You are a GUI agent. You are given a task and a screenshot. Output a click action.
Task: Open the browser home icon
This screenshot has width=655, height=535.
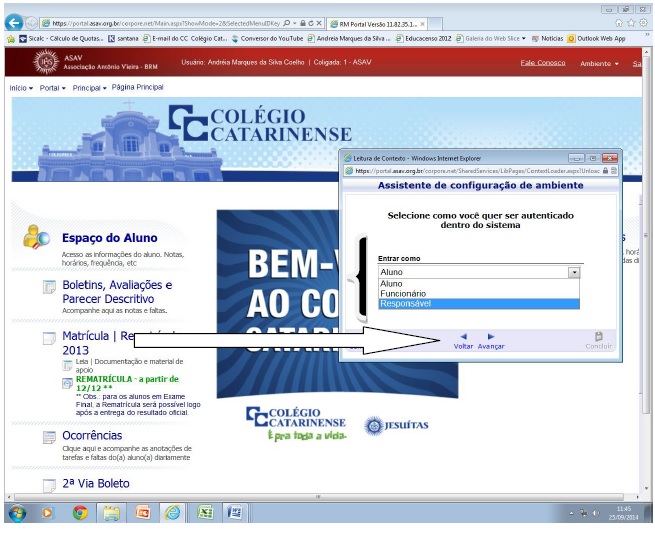pos(619,23)
